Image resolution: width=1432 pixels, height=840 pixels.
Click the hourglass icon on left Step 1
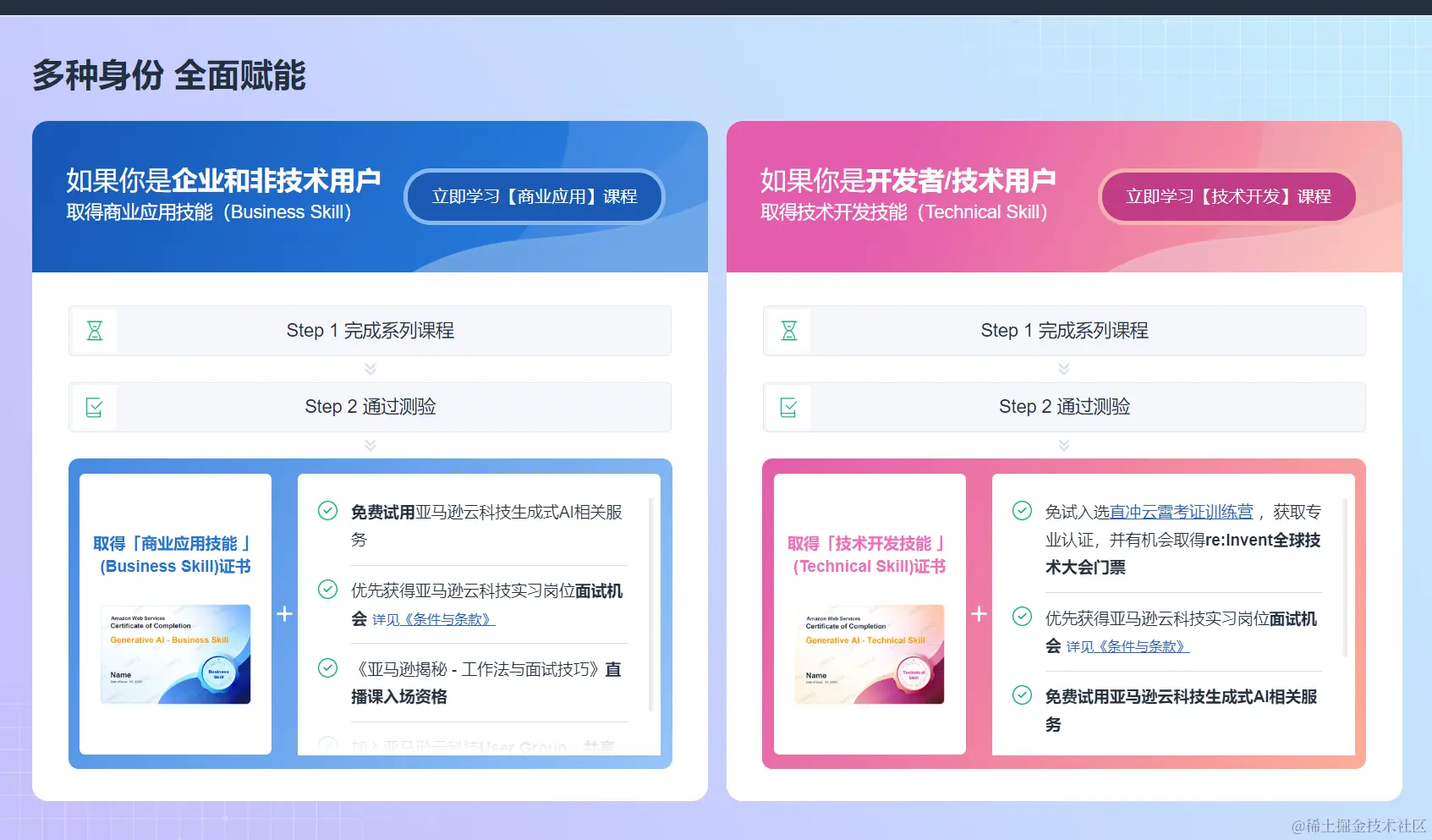tap(94, 331)
